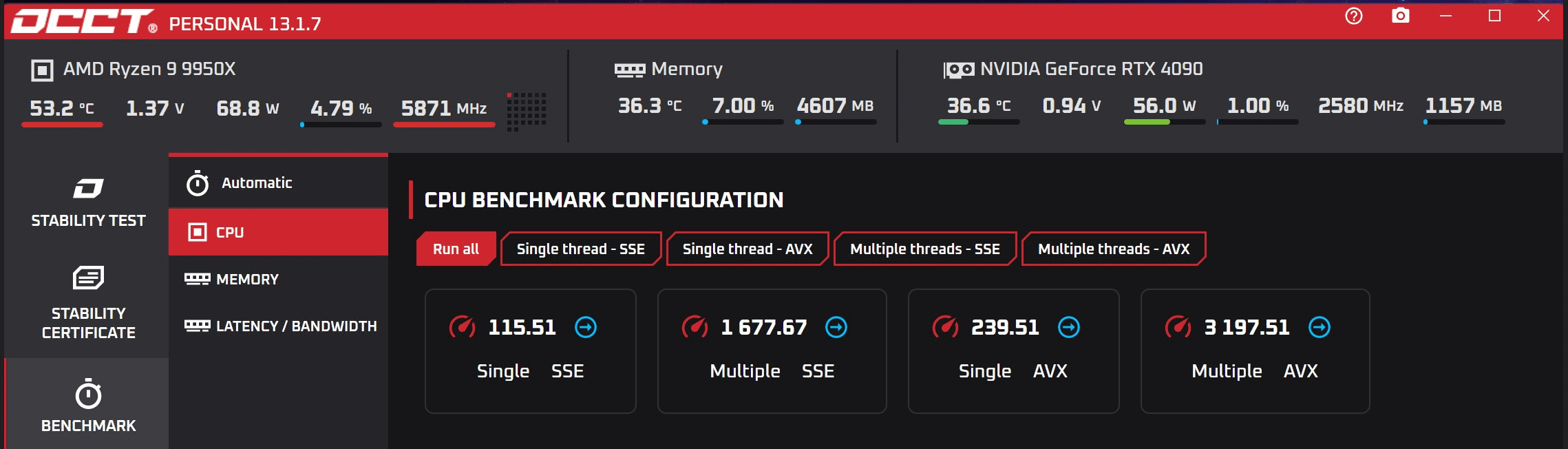Click the MEMORY submenu RAM icon

pos(197,279)
